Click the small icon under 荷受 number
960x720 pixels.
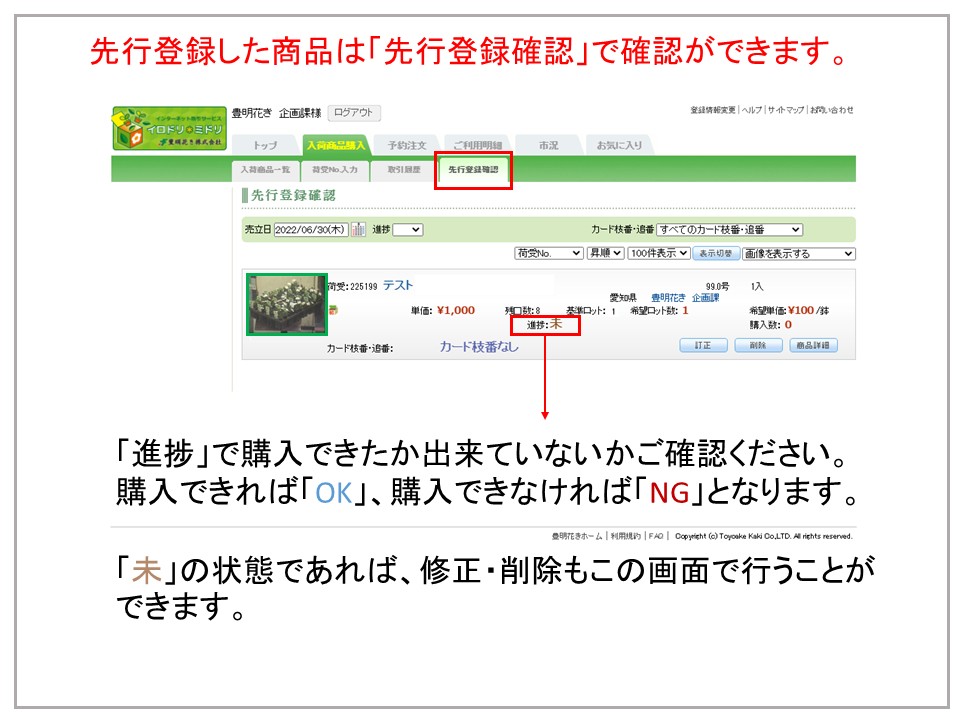tap(334, 309)
